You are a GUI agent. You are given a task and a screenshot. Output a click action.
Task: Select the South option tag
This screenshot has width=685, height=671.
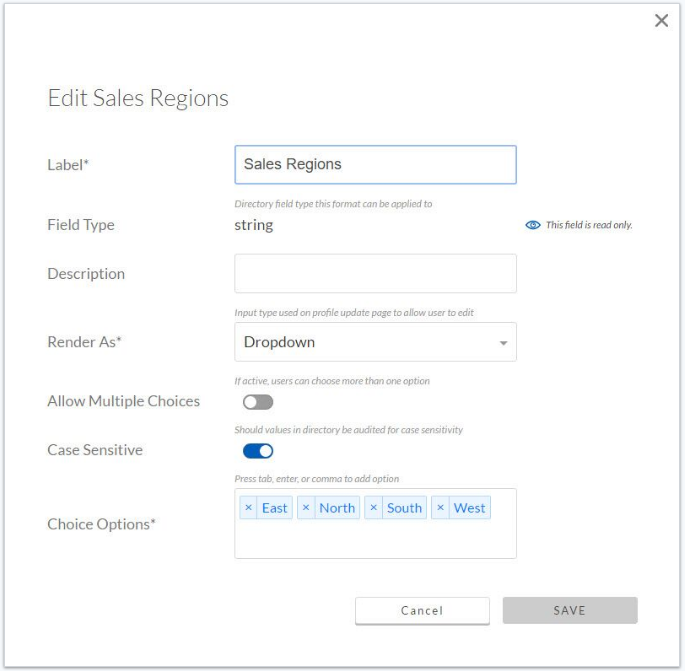[x=404, y=508]
